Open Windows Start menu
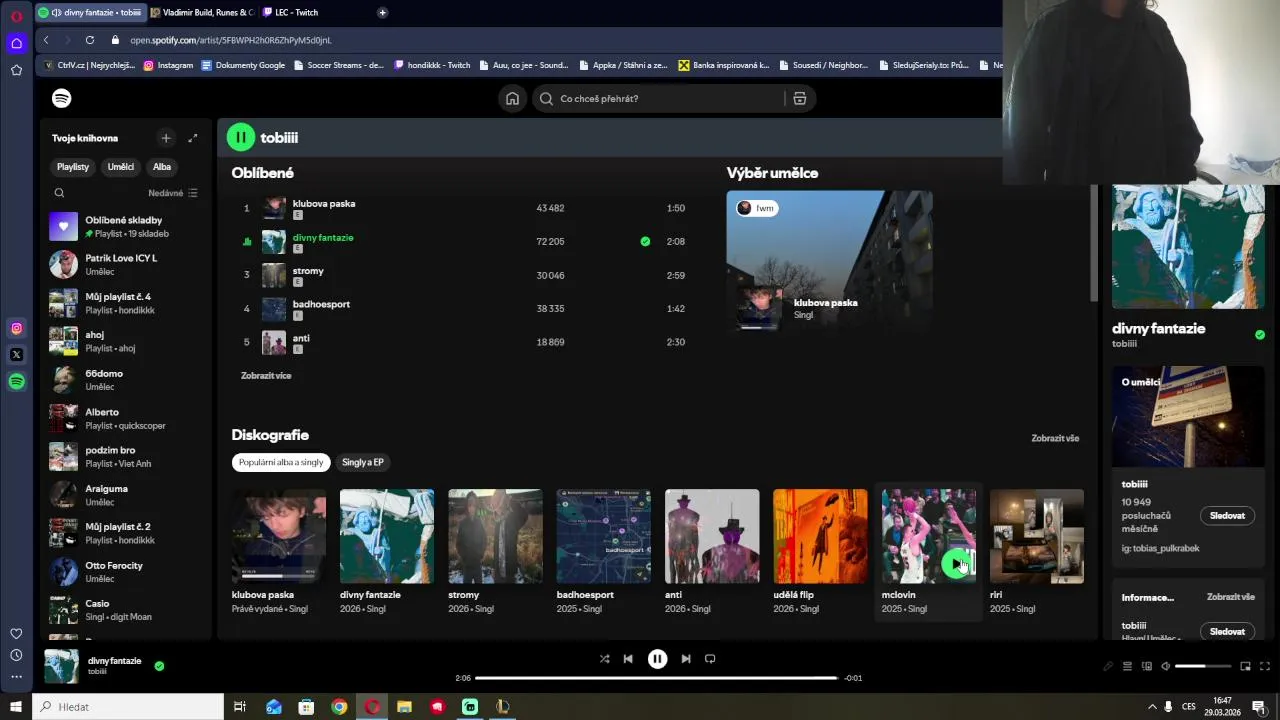The image size is (1280, 720). pos(15,707)
